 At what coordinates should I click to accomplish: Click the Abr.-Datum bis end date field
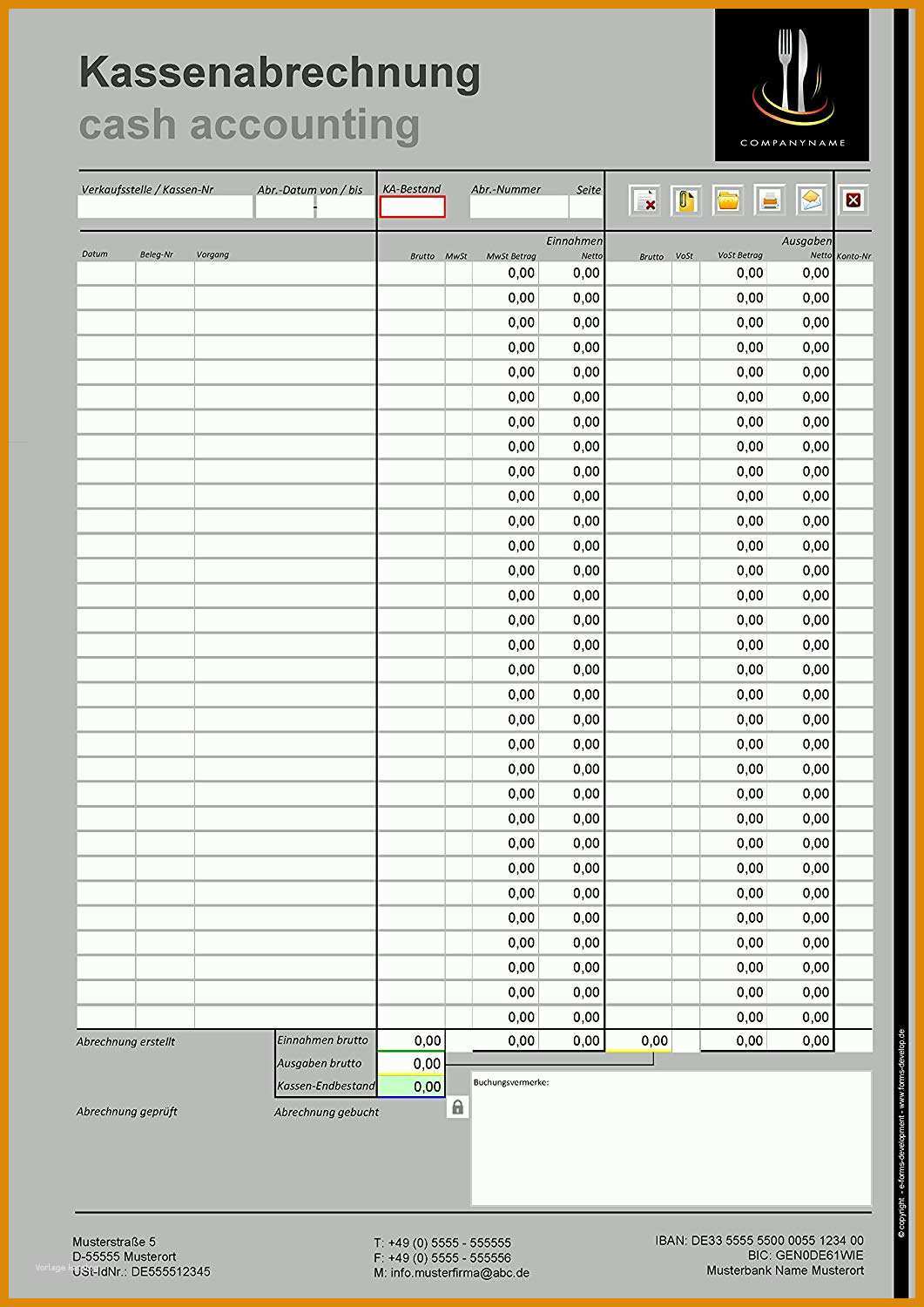tap(346, 207)
